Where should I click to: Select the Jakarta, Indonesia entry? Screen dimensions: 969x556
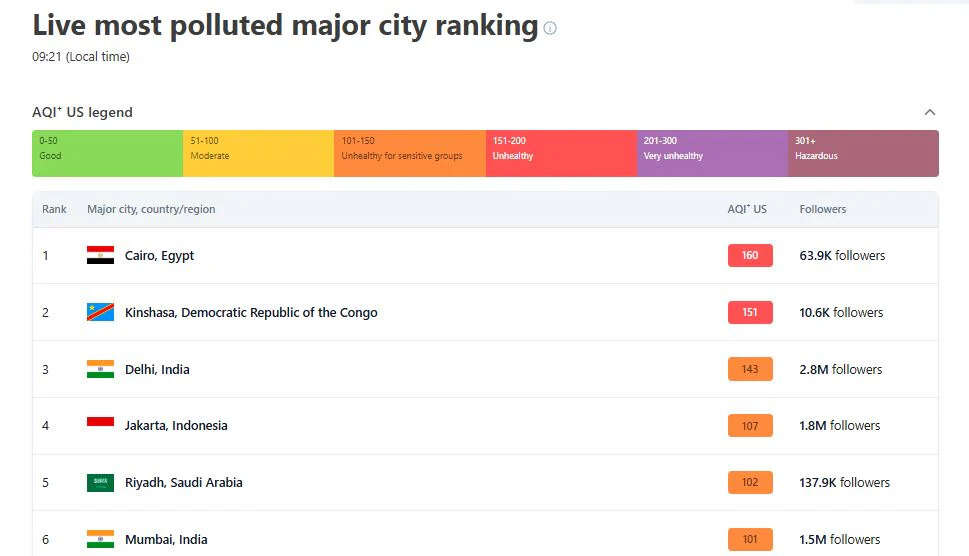[x=176, y=425]
